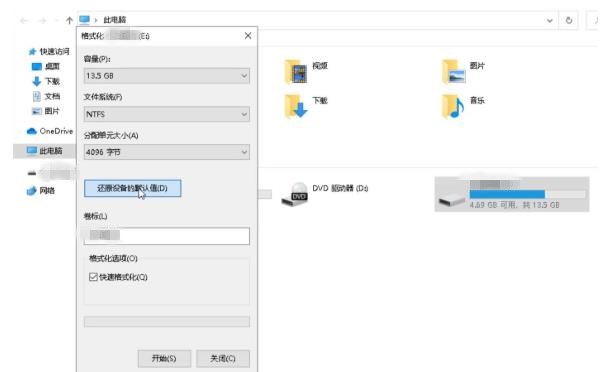The width and height of the screenshot is (606, 372).
Task: Open the 音乐 (Music) folder icon
Action: [x=453, y=106]
